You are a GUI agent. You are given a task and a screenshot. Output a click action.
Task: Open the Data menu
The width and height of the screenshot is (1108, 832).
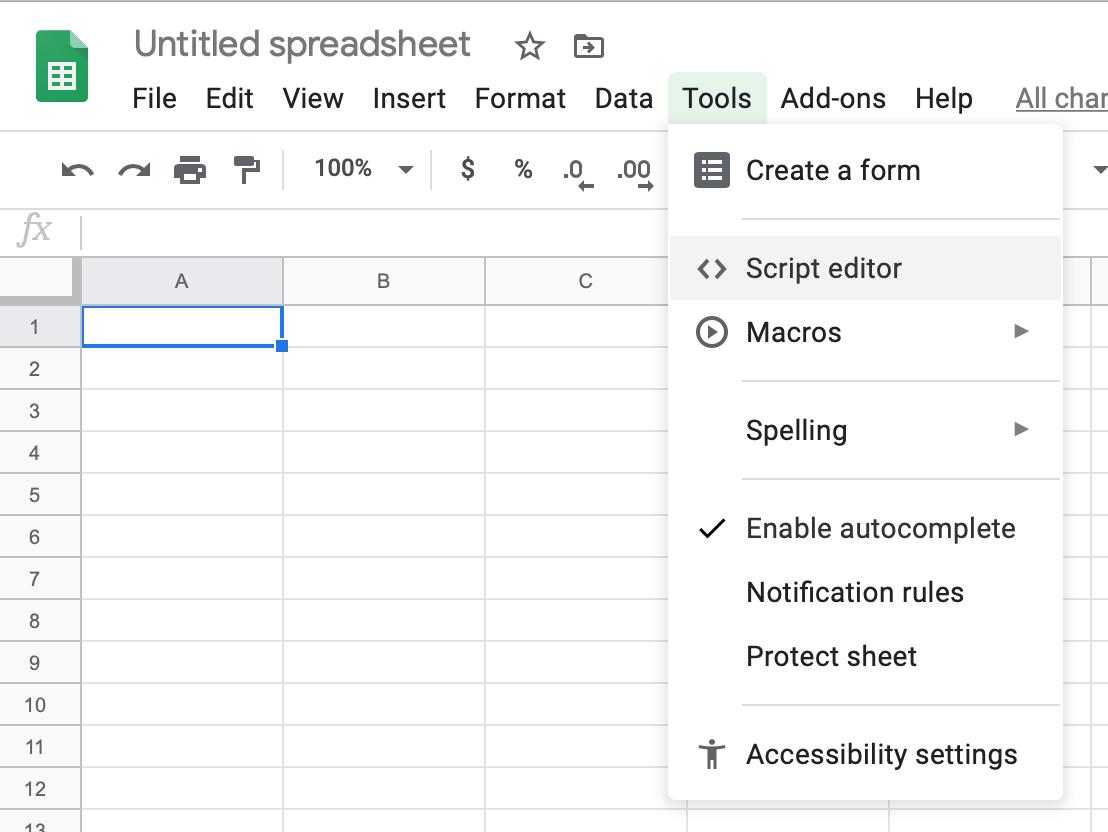[x=624, y=98]
